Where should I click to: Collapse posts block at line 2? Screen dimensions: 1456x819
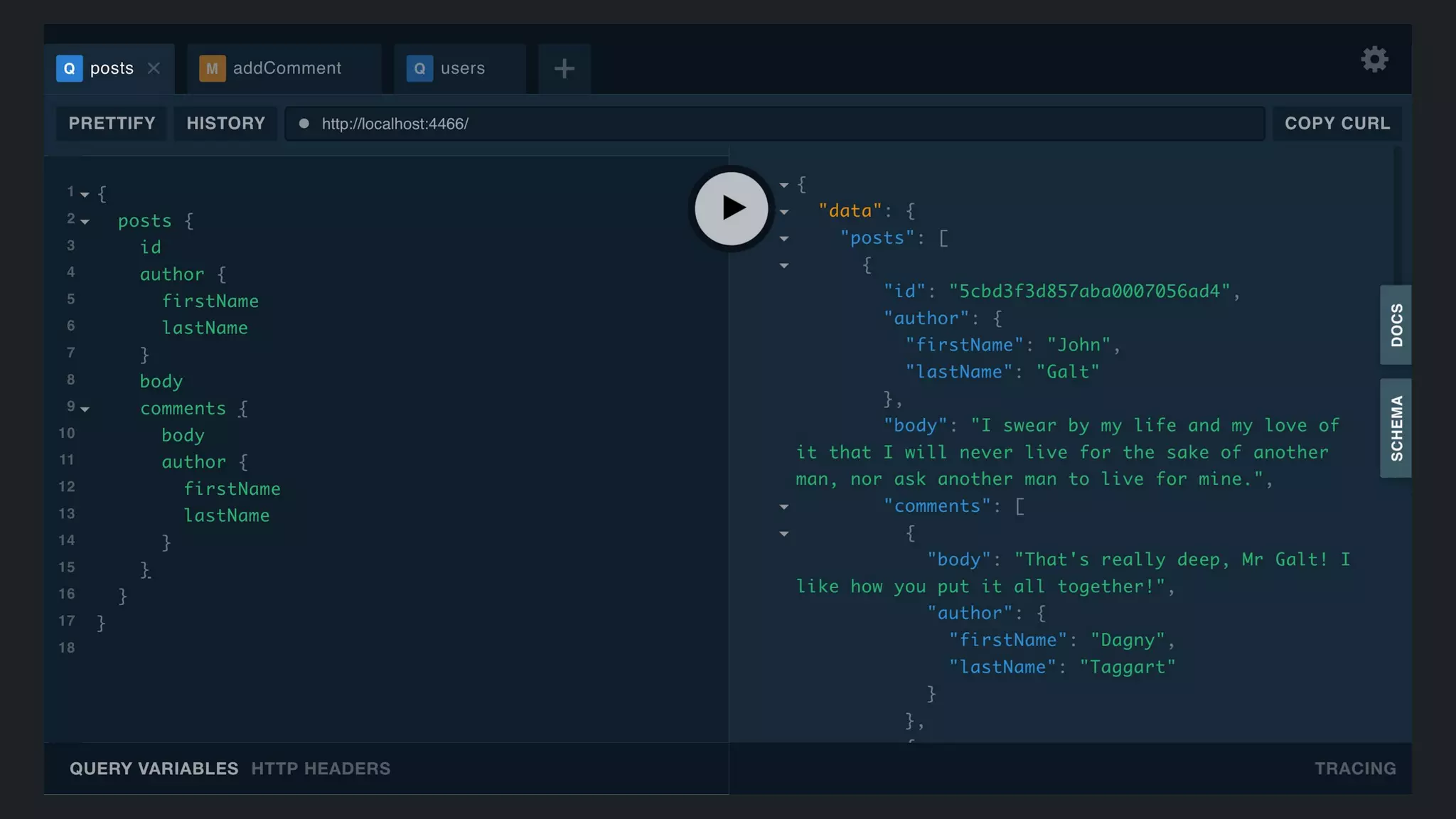[x=85, y=222]
